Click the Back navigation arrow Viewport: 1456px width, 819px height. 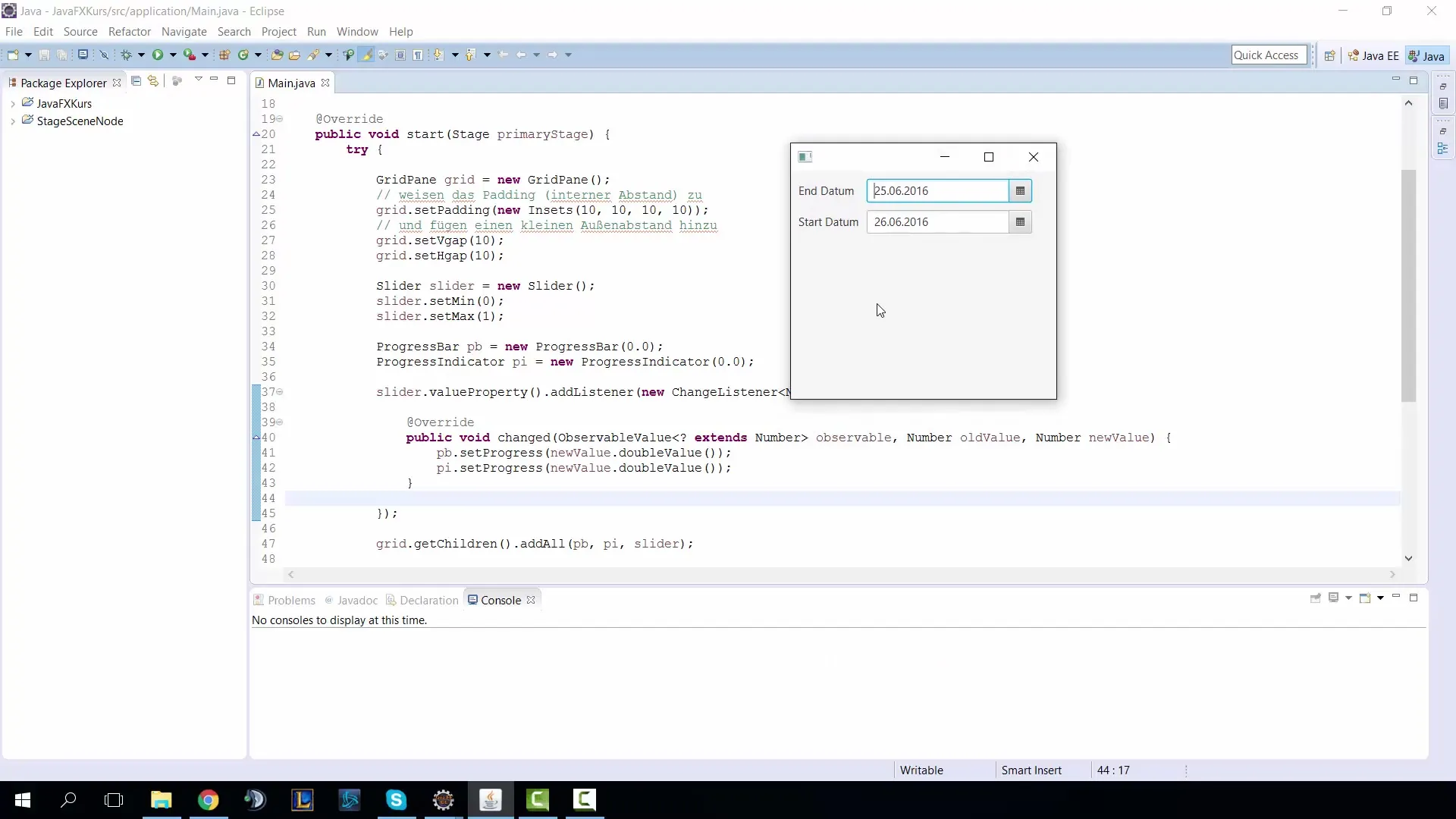pos(521,55)
